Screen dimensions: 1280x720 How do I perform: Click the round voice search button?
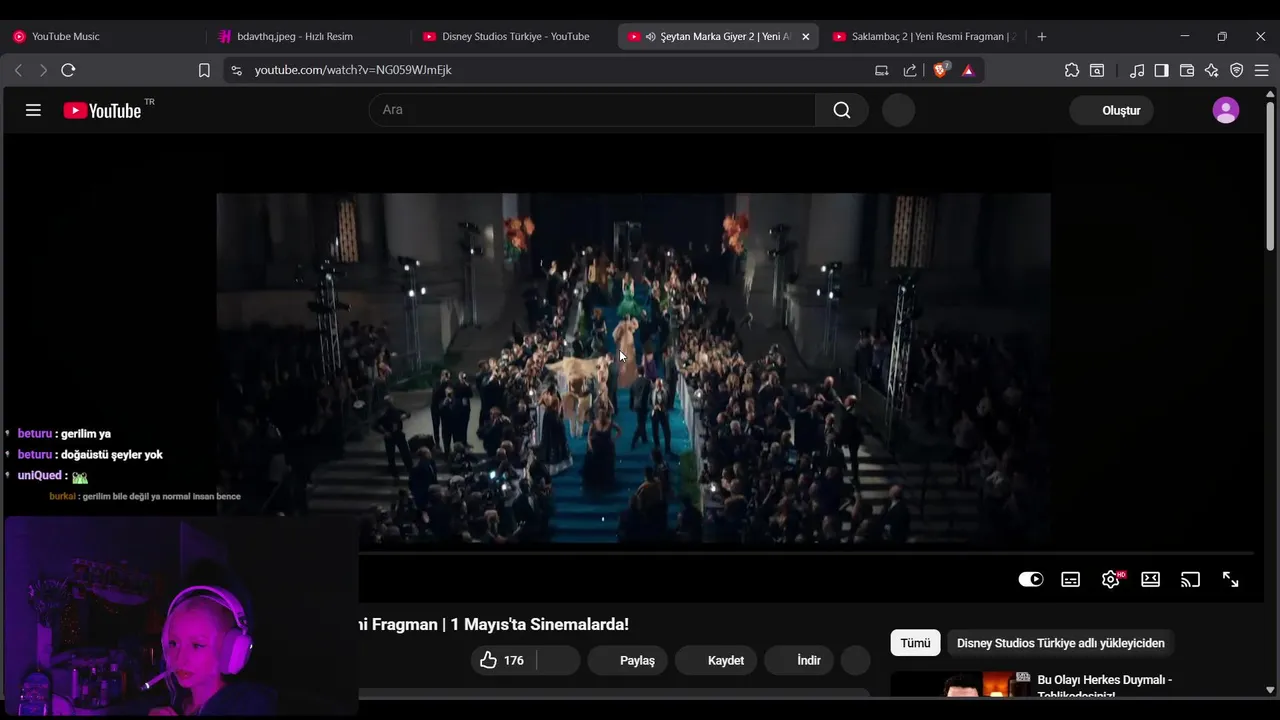[898, 110]
